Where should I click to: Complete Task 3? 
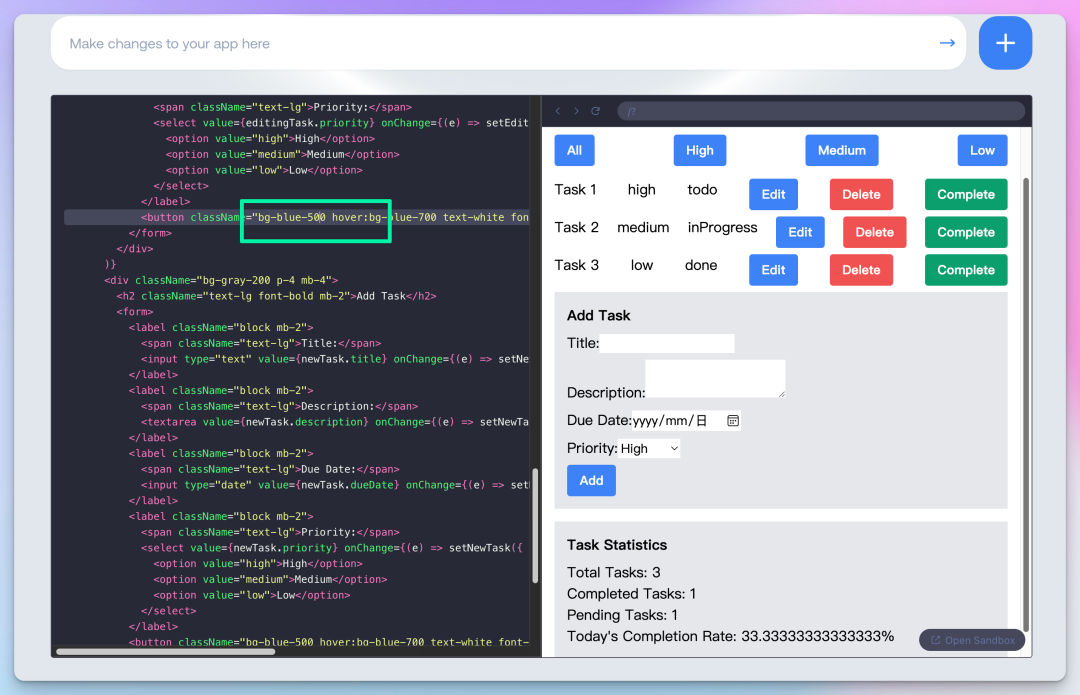point(965,269)
